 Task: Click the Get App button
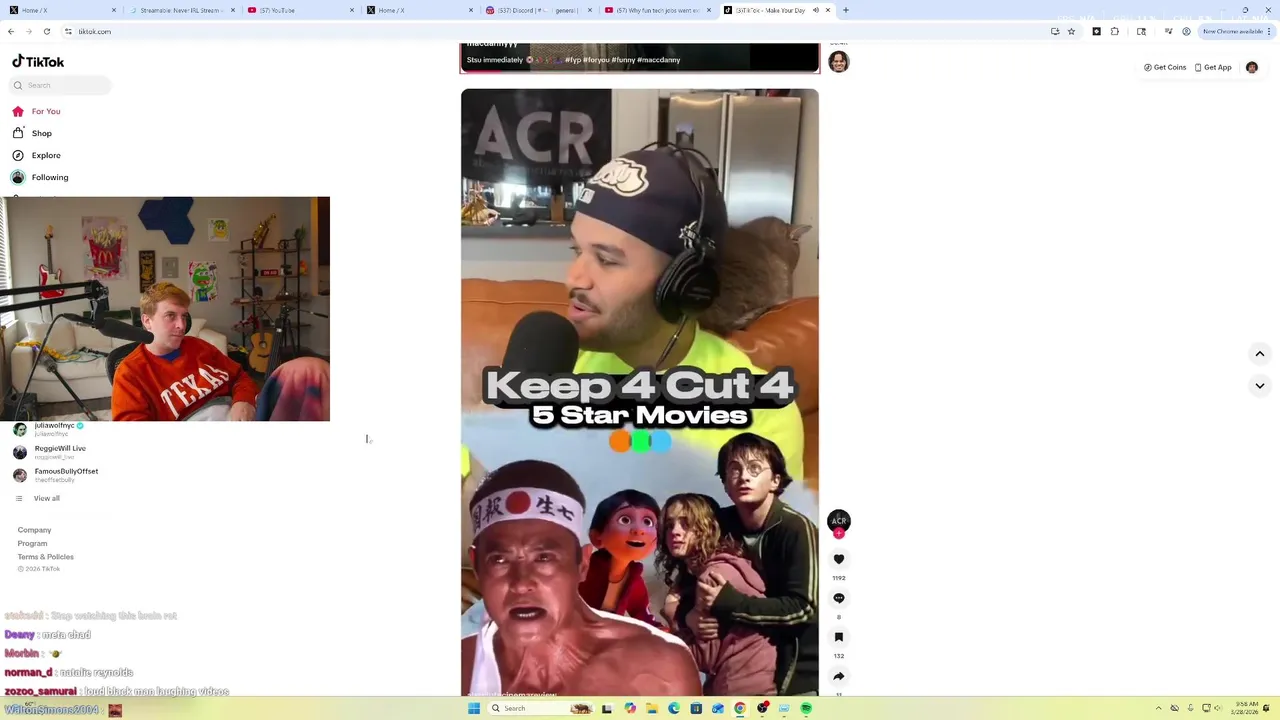1213,67
